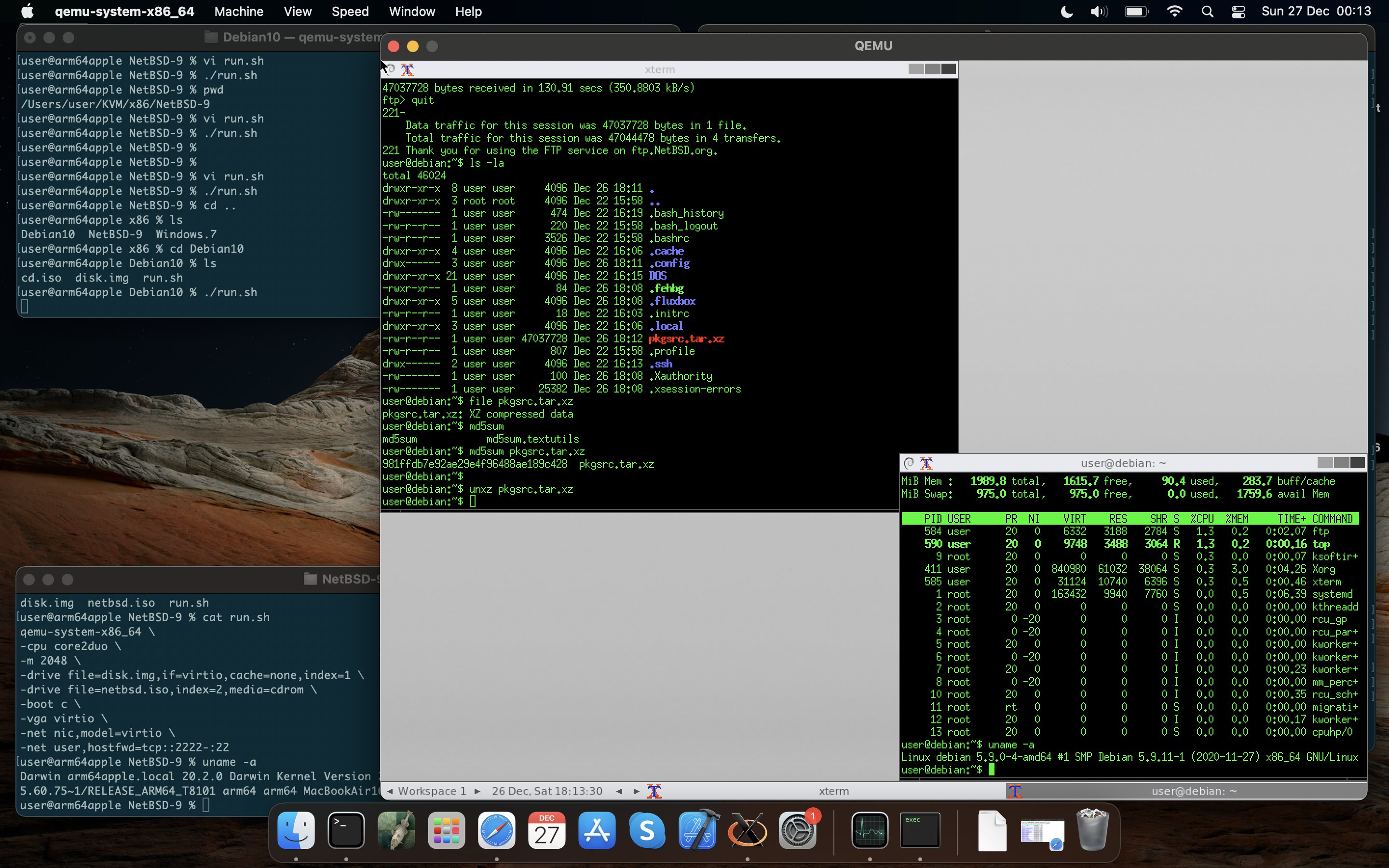This screenshot has width=1389, height=868.
Task: Click the xterm X icon in Fluxbox toolbar
Action: (x=654, y=791)
